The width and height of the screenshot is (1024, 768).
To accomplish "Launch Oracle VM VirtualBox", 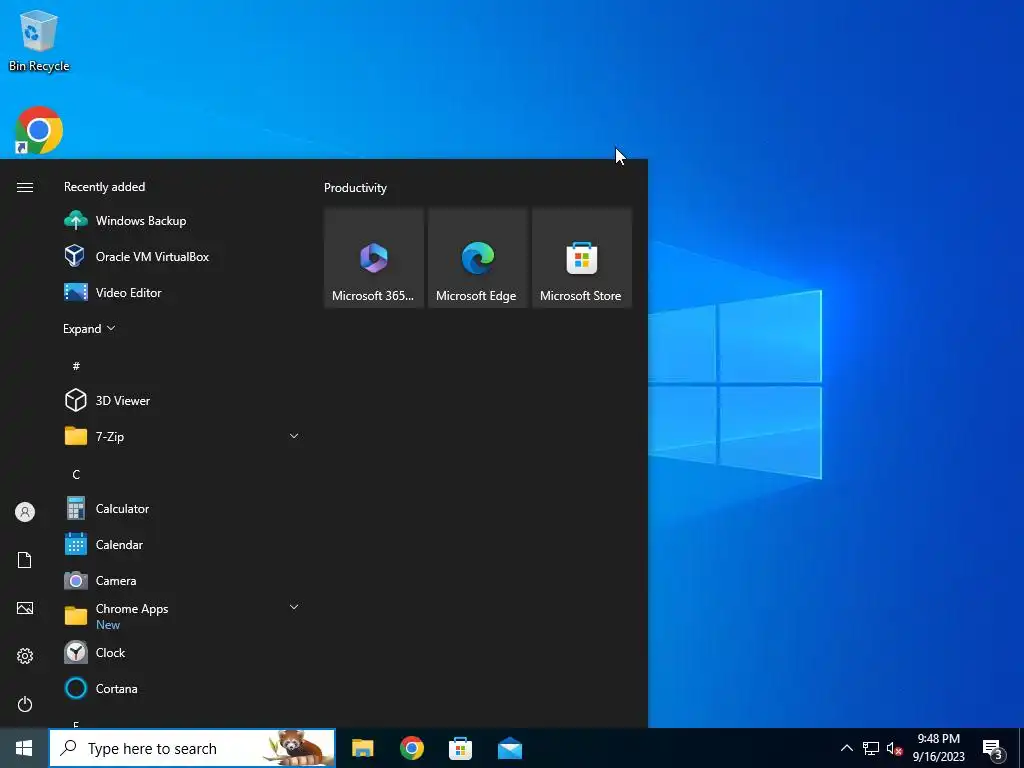I will [182, 257].
